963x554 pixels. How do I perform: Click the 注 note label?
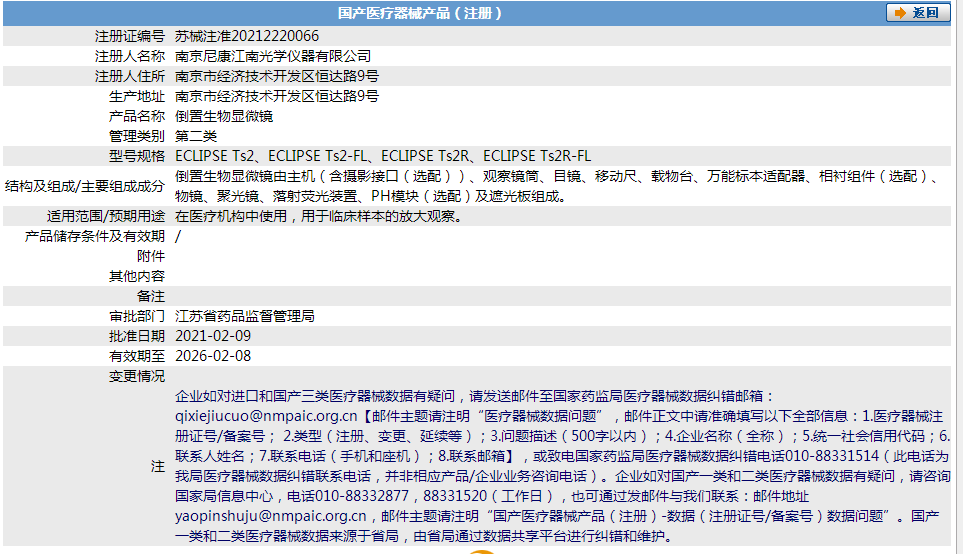click(158, 466)
